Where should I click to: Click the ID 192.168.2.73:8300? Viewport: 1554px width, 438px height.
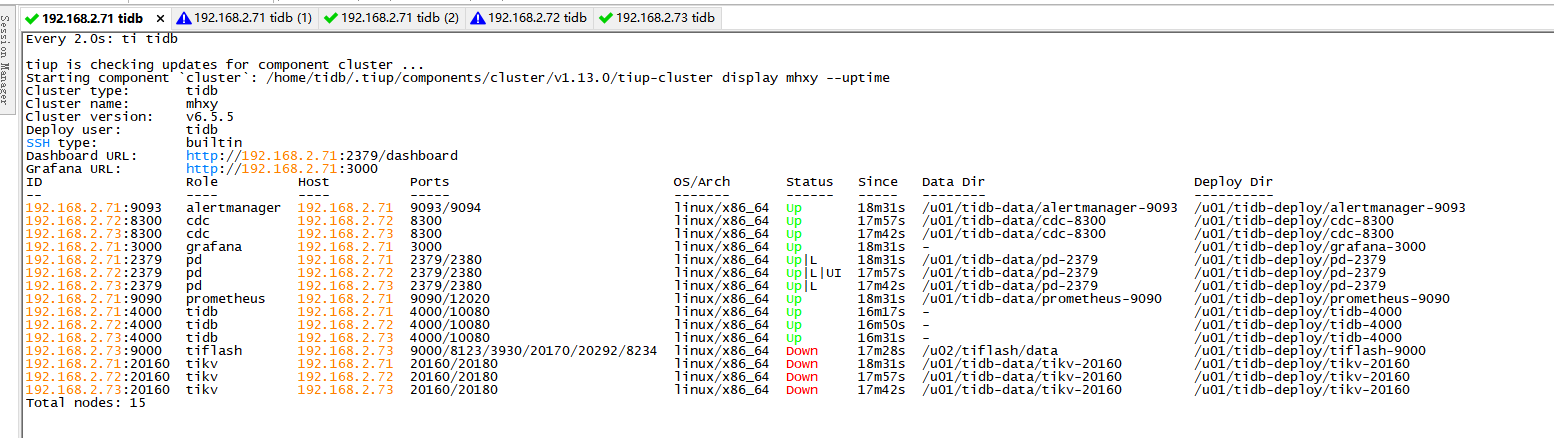[94, 234]
